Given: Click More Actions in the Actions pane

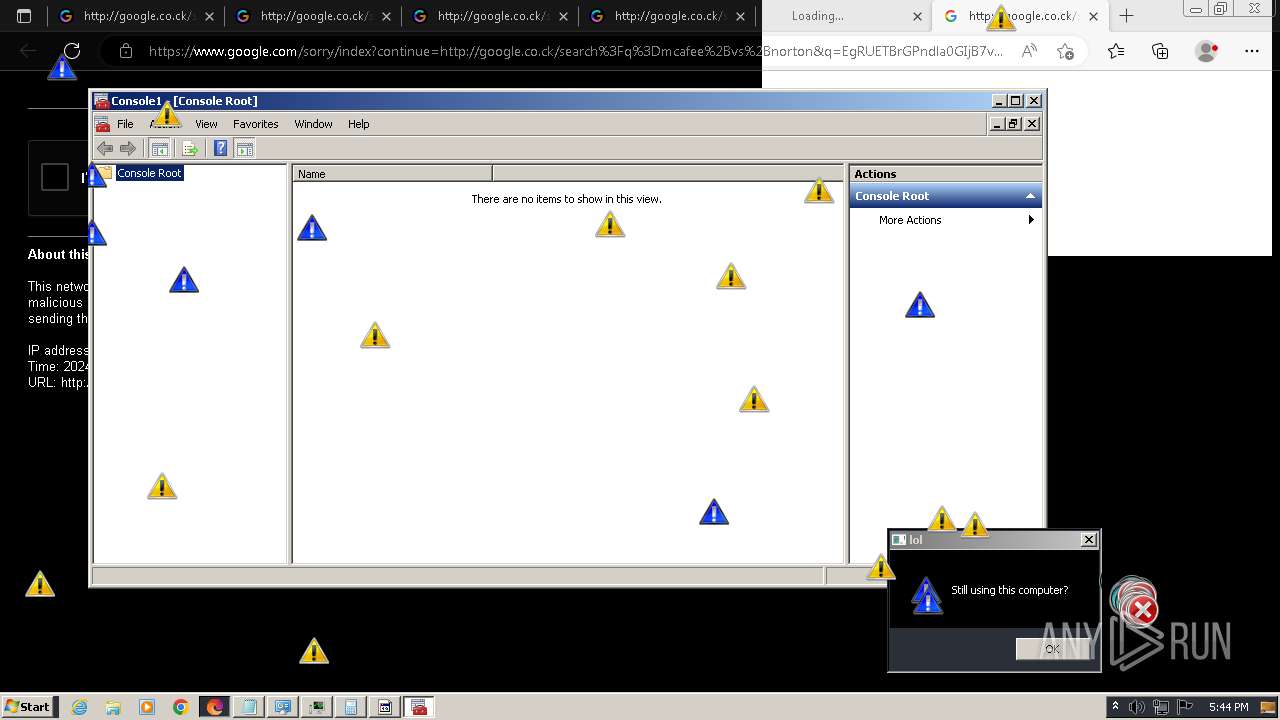Looking at the screenshot, I should (x=910, y=220).
